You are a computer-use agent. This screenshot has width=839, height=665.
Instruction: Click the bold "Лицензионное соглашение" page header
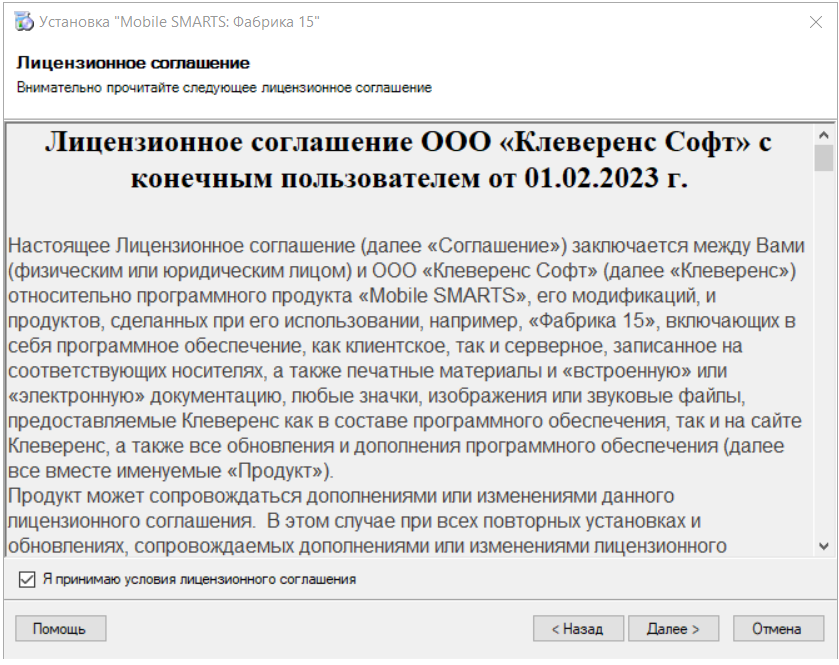pyautogui.click(x=133, y=63)
